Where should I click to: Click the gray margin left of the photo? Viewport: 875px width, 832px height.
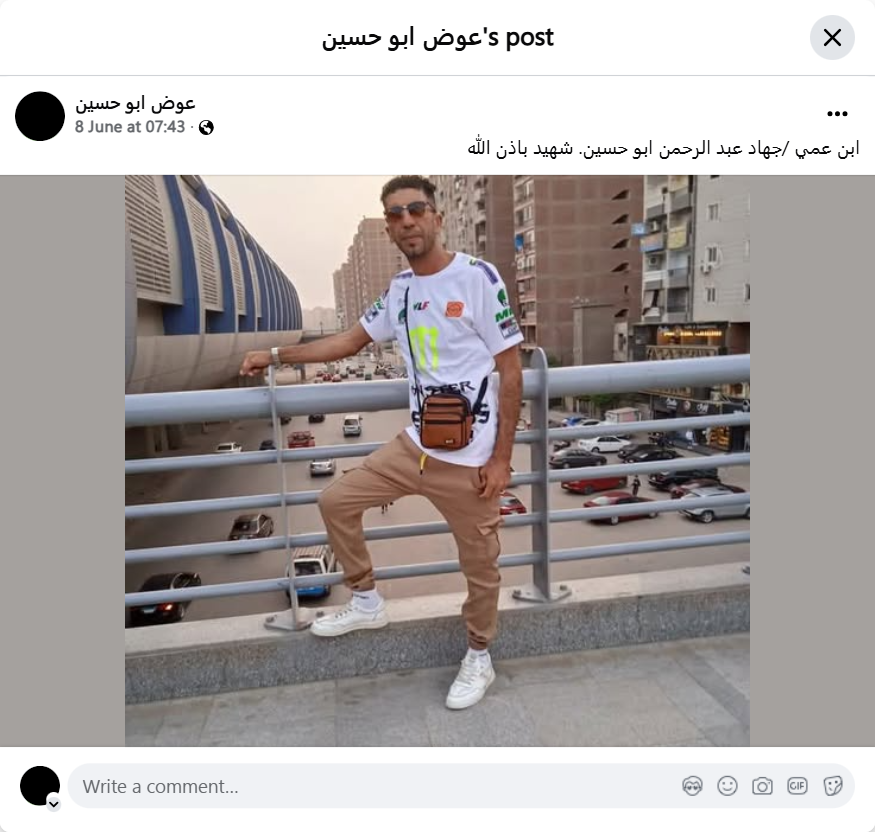pos(62,461)
